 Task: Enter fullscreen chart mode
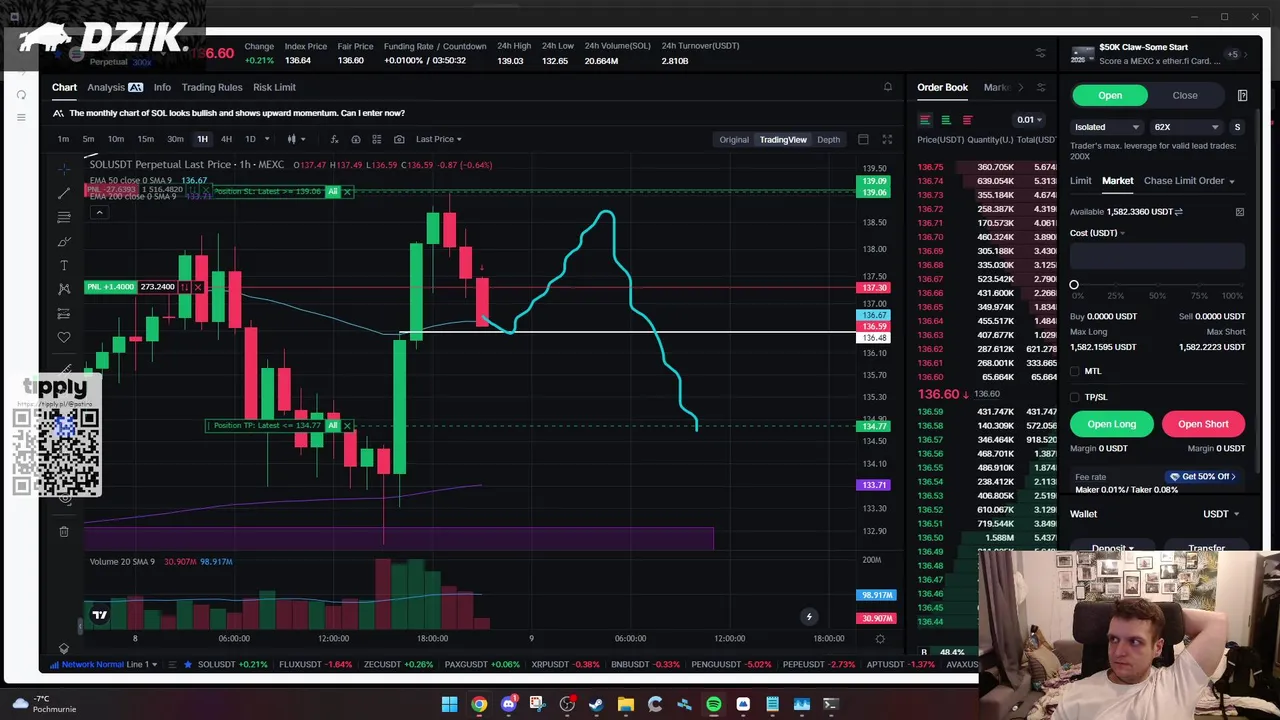click(x=886, y=139)
